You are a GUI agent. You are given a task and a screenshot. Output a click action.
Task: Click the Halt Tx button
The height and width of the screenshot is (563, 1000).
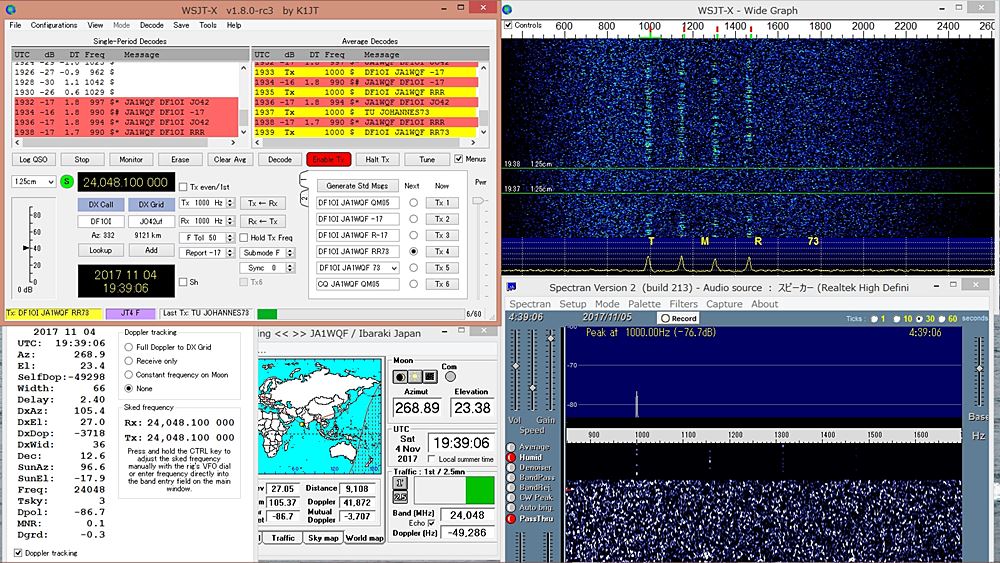coord(378,159)
